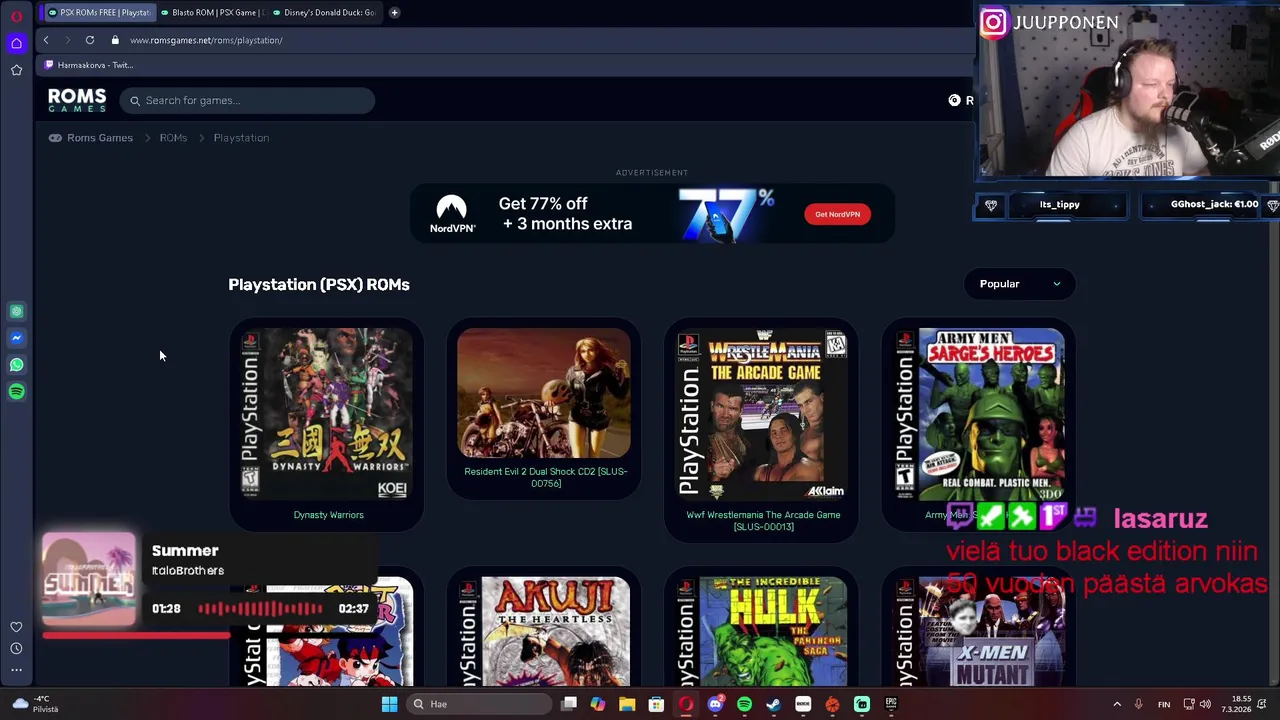Open the Harmaakorva Twitch bookmark
The image size is (1280, 720).
[89, 65]
